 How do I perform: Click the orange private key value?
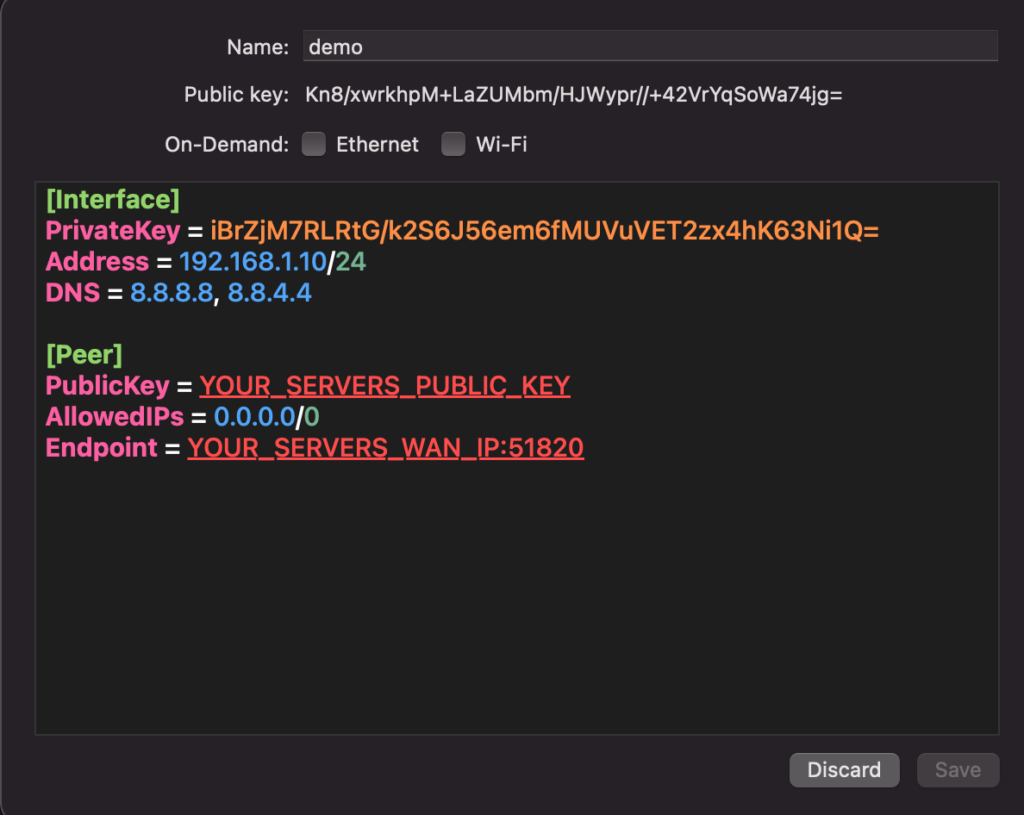point(544,231)
